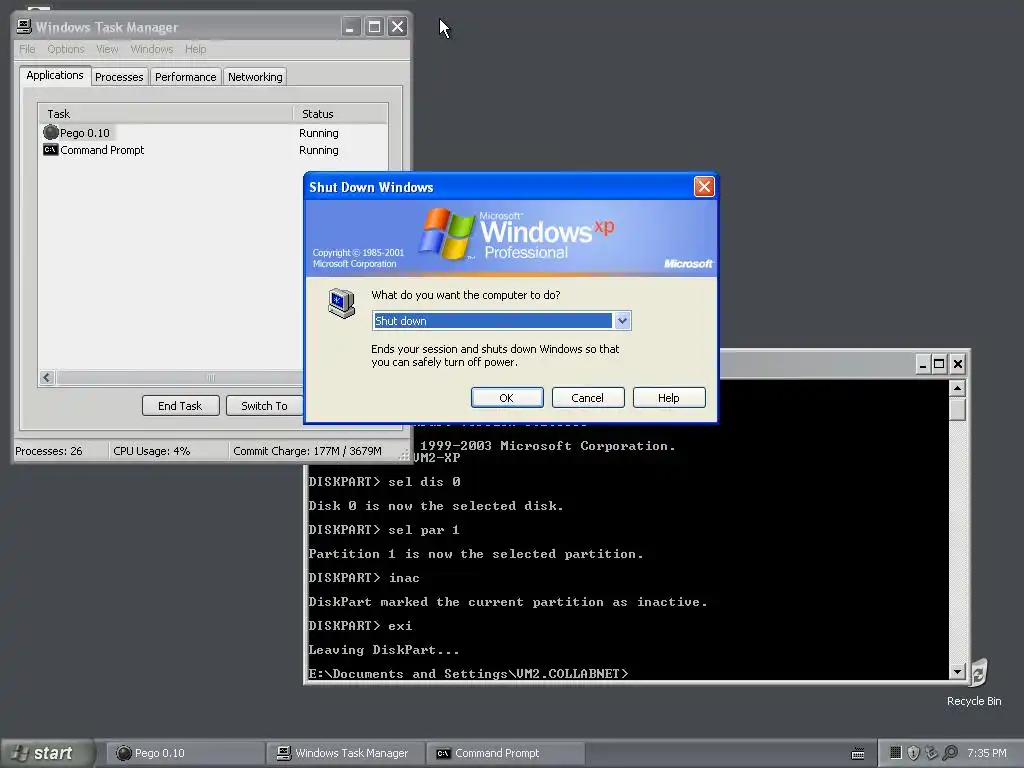Click 'Leaving DiskPart...' line

(x=384, y=650)
